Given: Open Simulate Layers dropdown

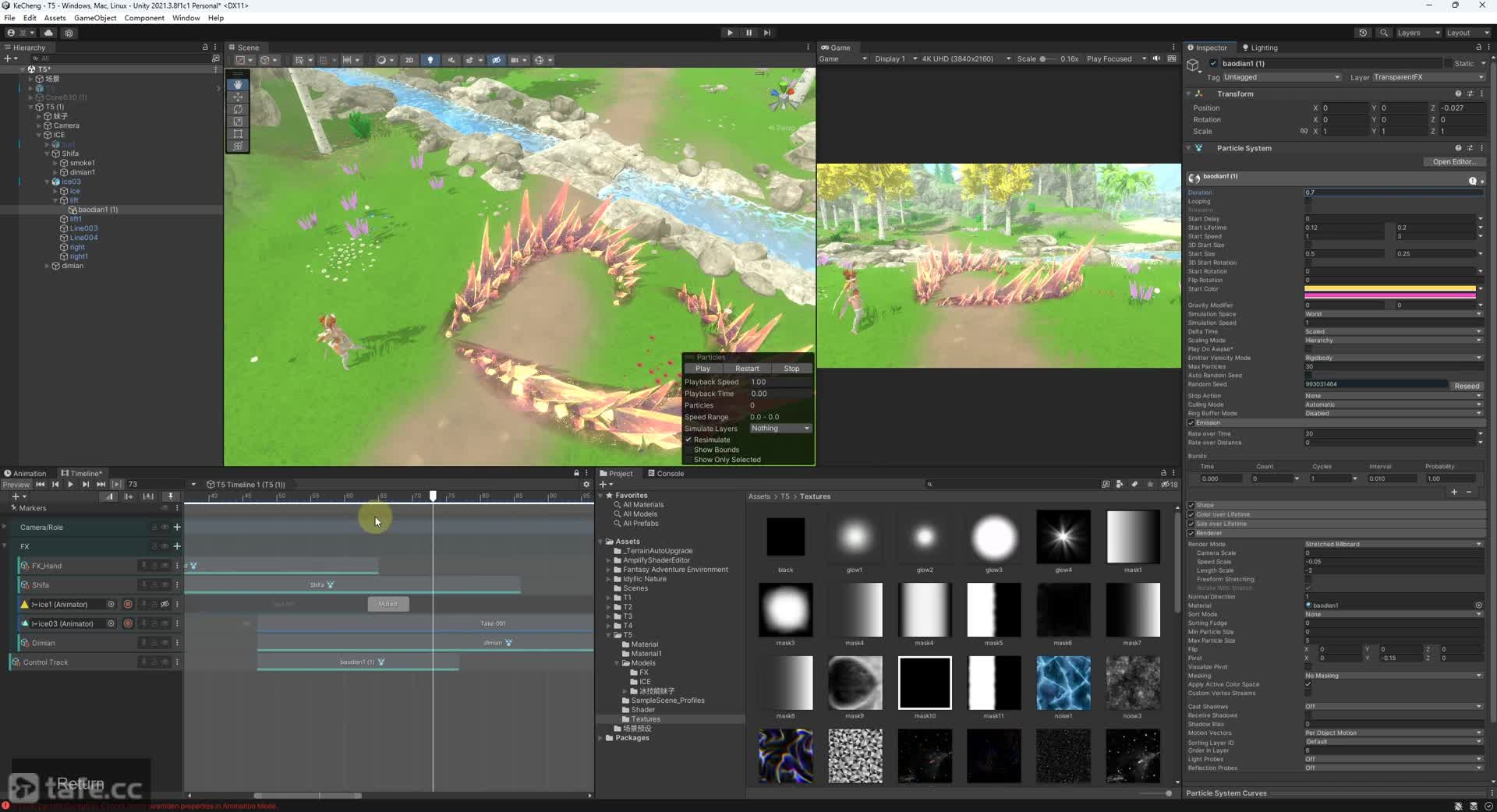Looking at the screenshot, I should click(x=780, y=429).
